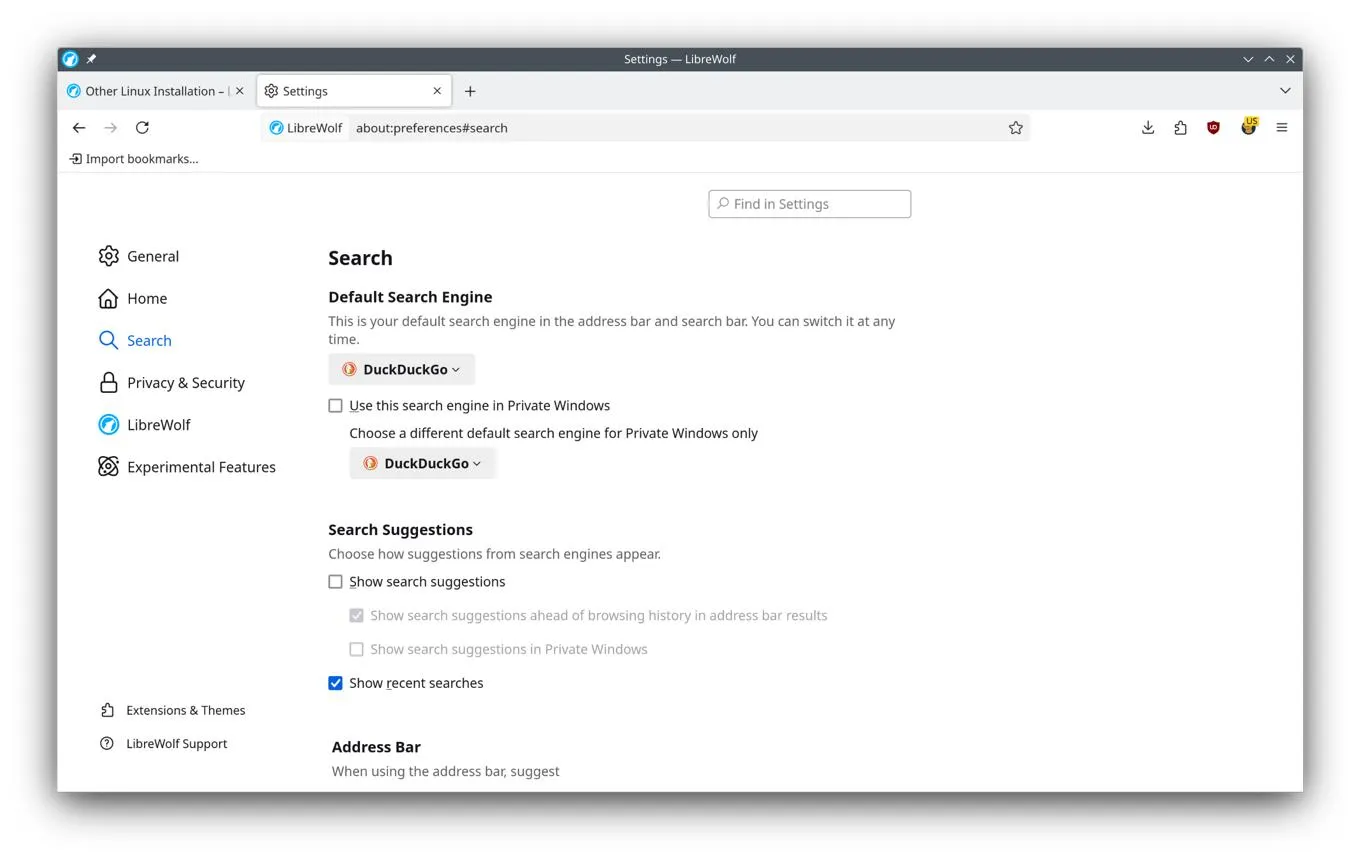Screen dimensions: 1361x860
Task: Open Privacy & Security settings
Action: (171, 383)
